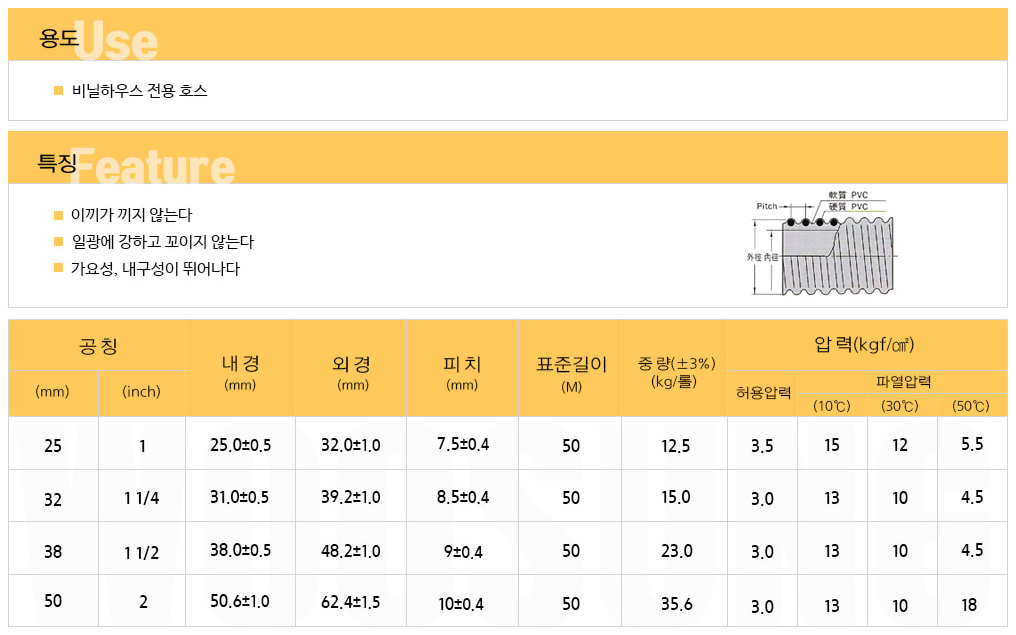Click outer diameter '62.4±1.5' cell
The width and height of the screenshot is (1016, 635).
(351, 602)
